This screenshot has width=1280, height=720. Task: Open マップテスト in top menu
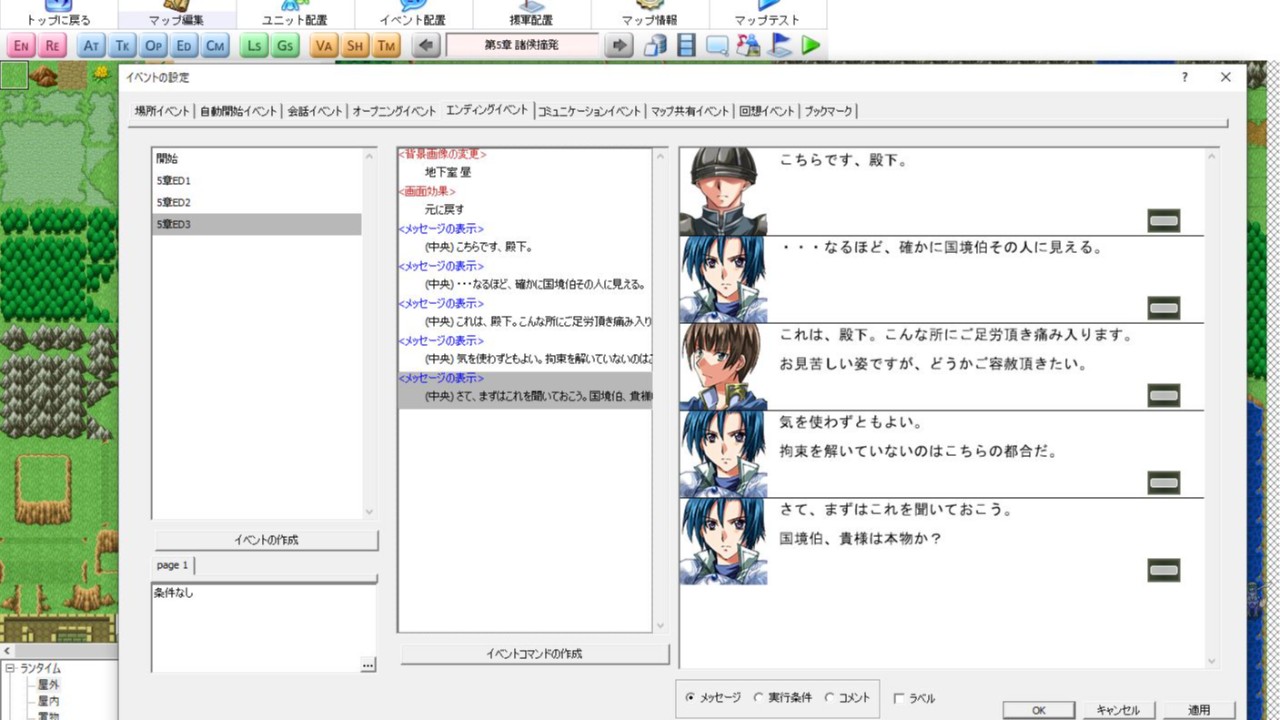[x=767, y=14]
